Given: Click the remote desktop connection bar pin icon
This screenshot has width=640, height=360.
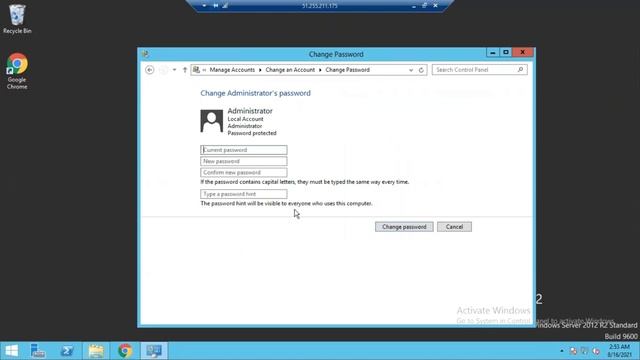Looking at the screenshot, I should pos(216,6).
